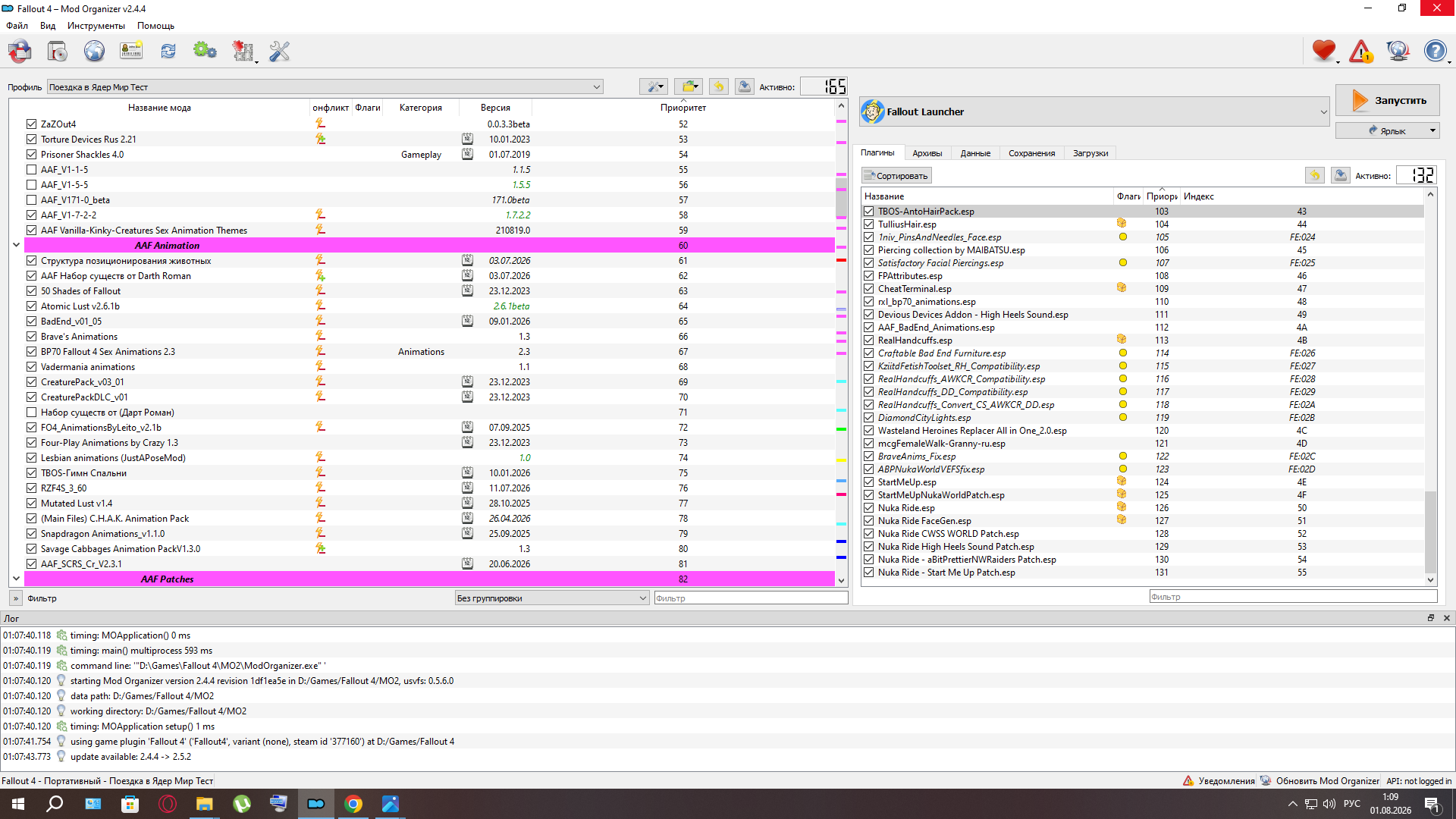The width and height of the screenshot is (1456, 819).
Task: Sort mods by Приоритет column header
Action: tap(682, 107)
